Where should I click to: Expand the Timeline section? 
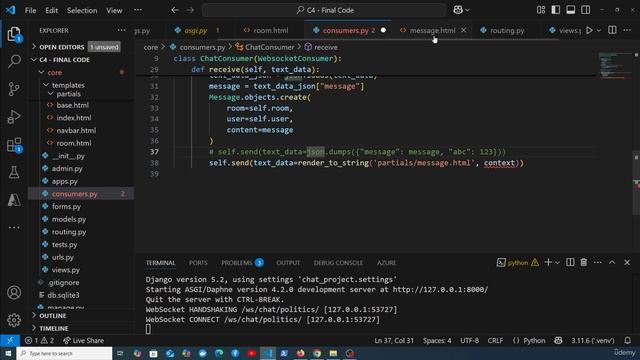pos(81,328)
